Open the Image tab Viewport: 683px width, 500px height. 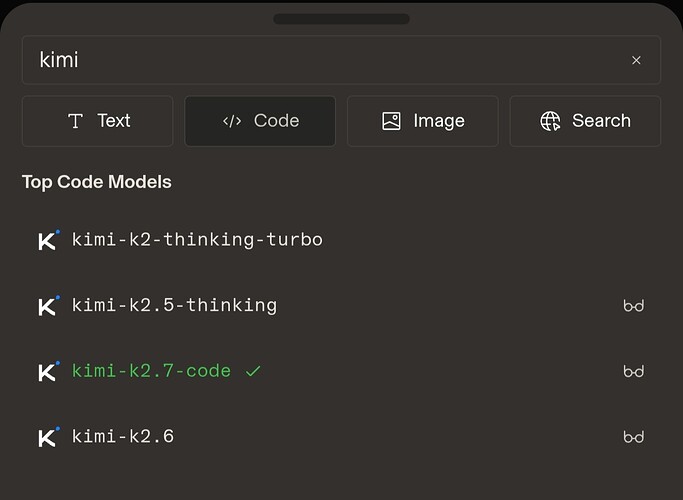423,121
